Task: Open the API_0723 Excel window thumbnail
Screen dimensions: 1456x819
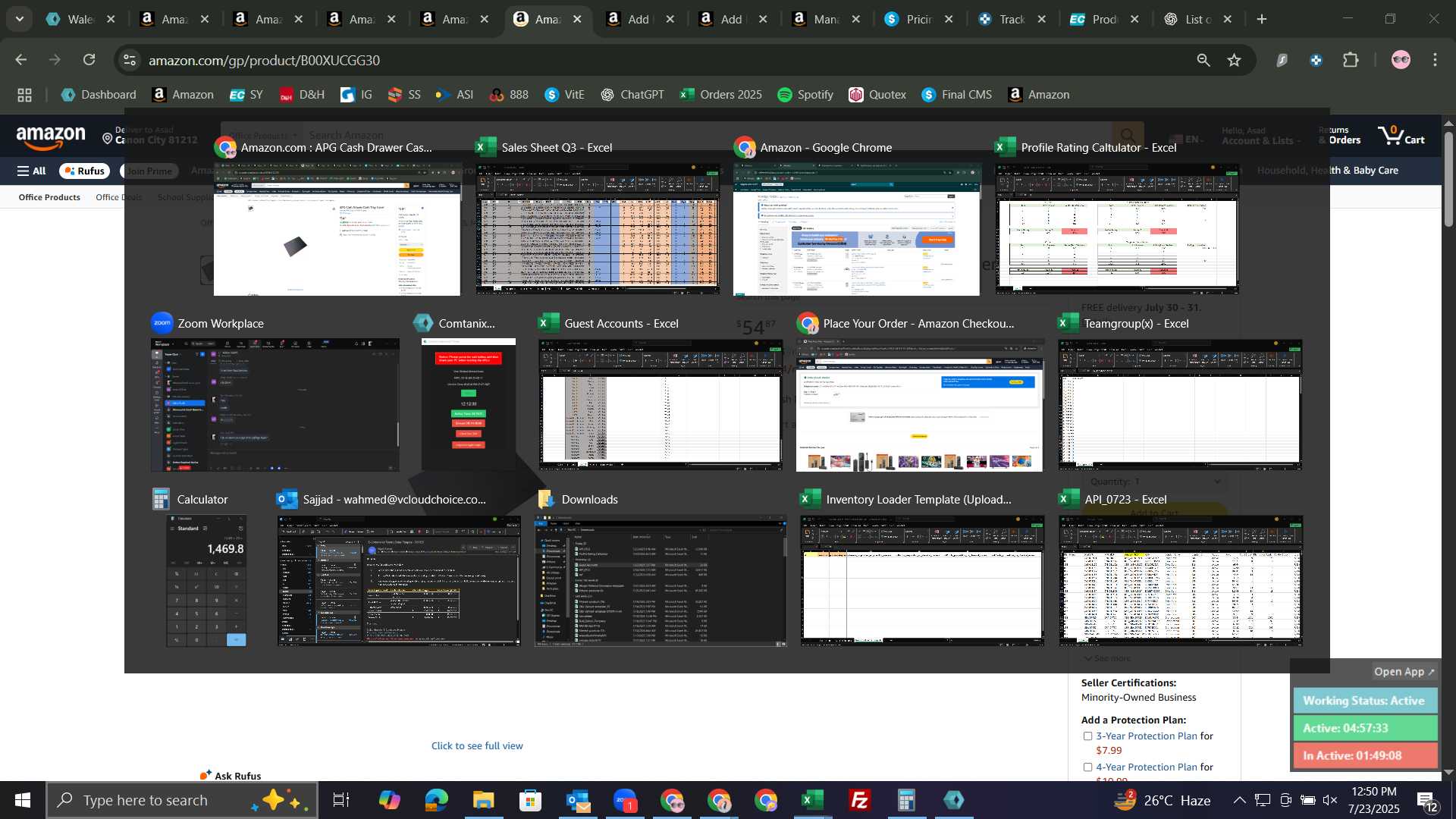Action: (x=1181, y=581)
